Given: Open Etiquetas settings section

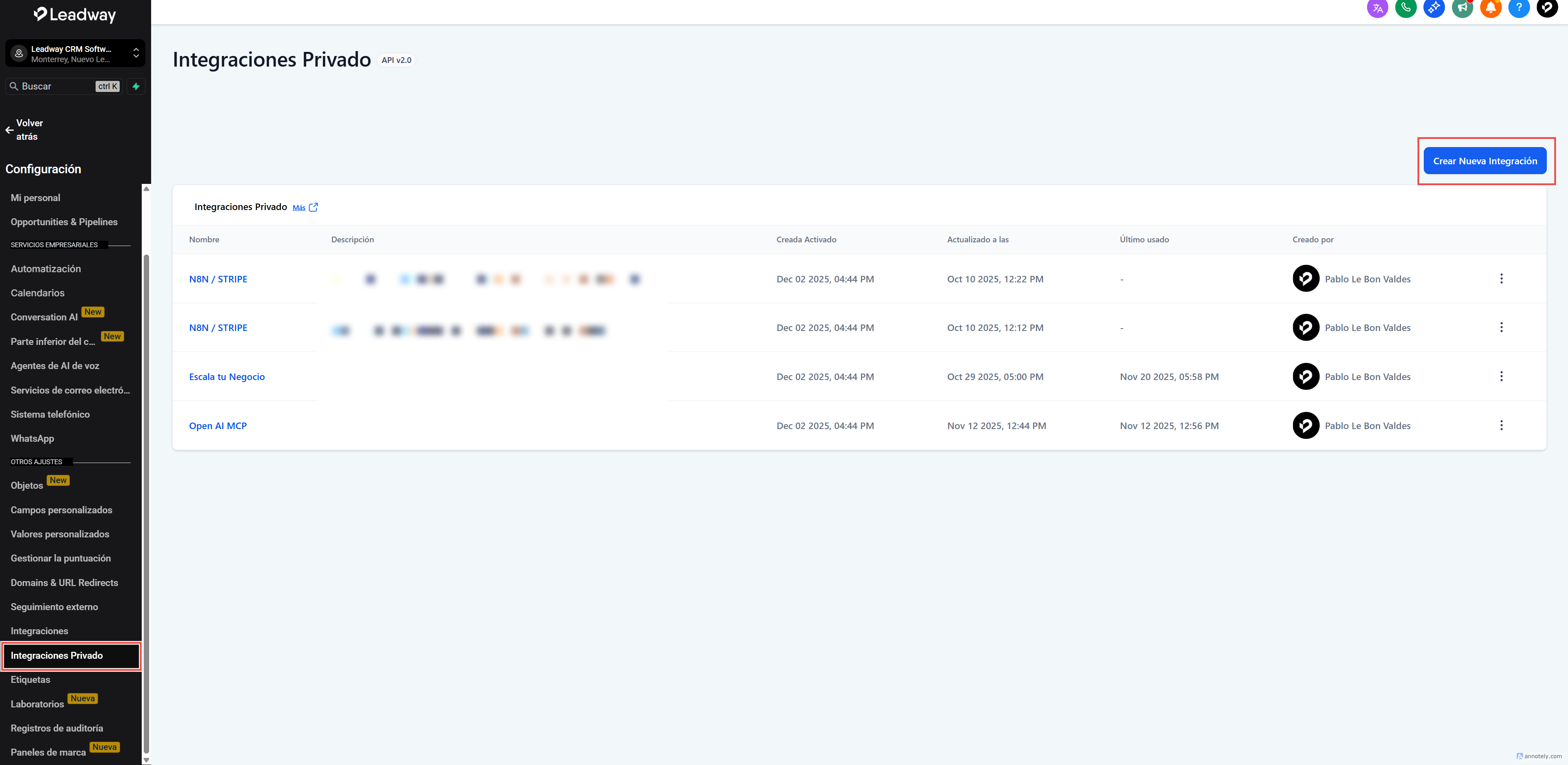Looking at the screenshot, I should pos(31,680).
